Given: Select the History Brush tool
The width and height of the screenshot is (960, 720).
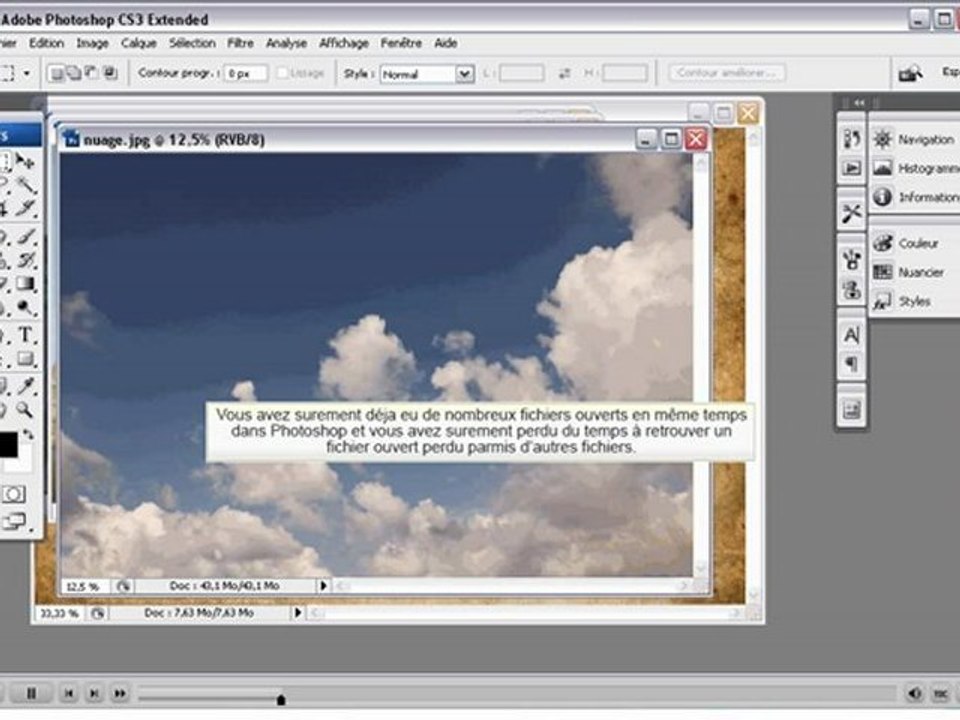Looking at the screenshot, I should [25, 260].
